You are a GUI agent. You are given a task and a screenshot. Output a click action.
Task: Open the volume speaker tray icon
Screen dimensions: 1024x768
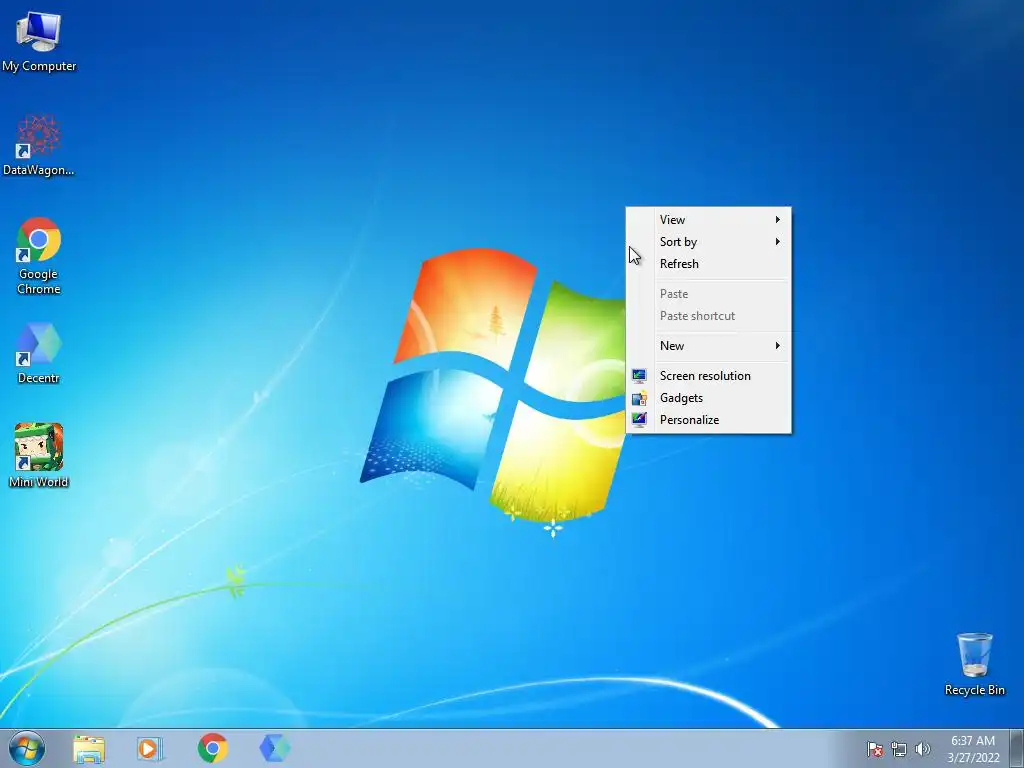(922, 749)
